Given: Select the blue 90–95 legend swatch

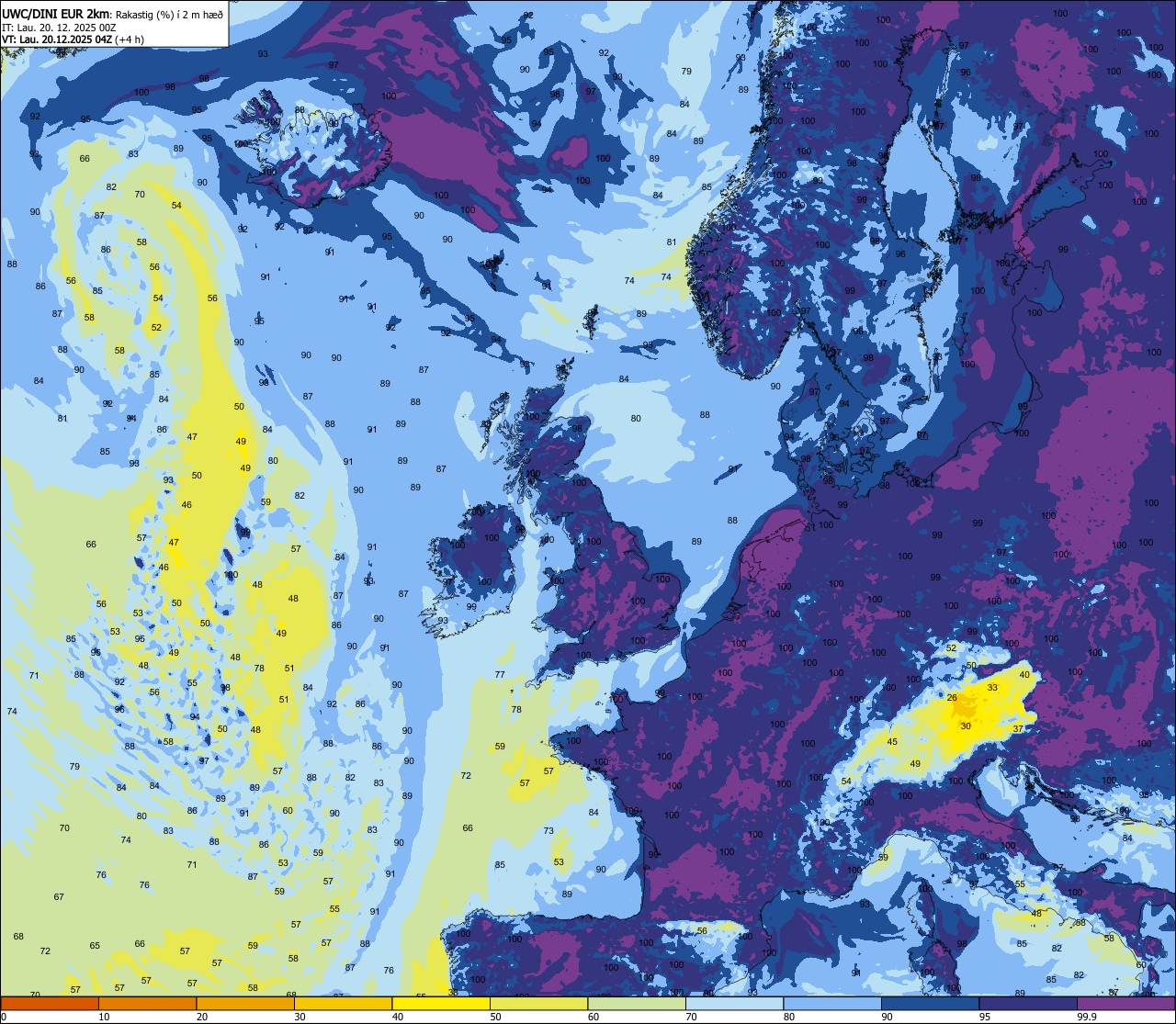Looking at the screenshot, I should pos(930,1003).
